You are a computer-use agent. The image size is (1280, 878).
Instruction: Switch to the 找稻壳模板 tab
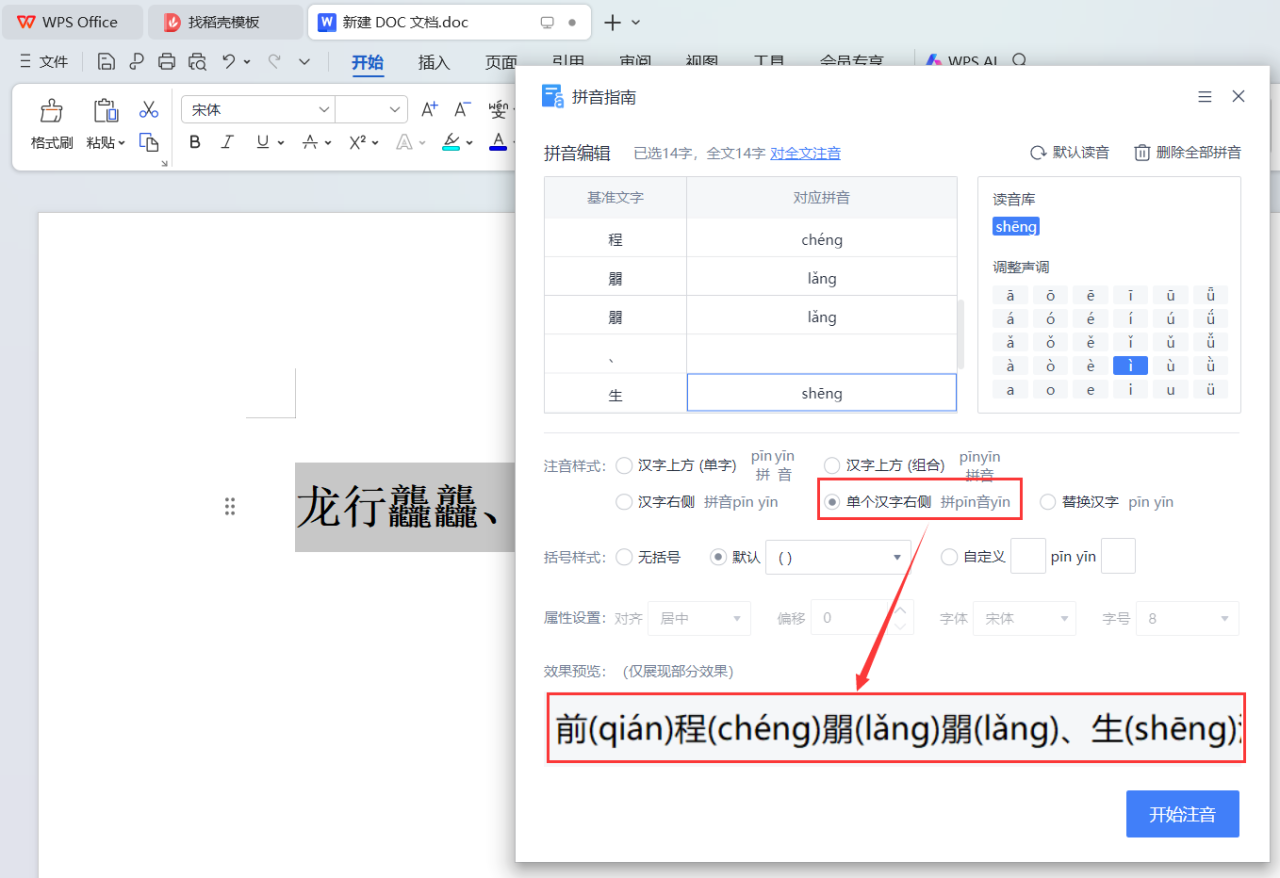[225, 22]
